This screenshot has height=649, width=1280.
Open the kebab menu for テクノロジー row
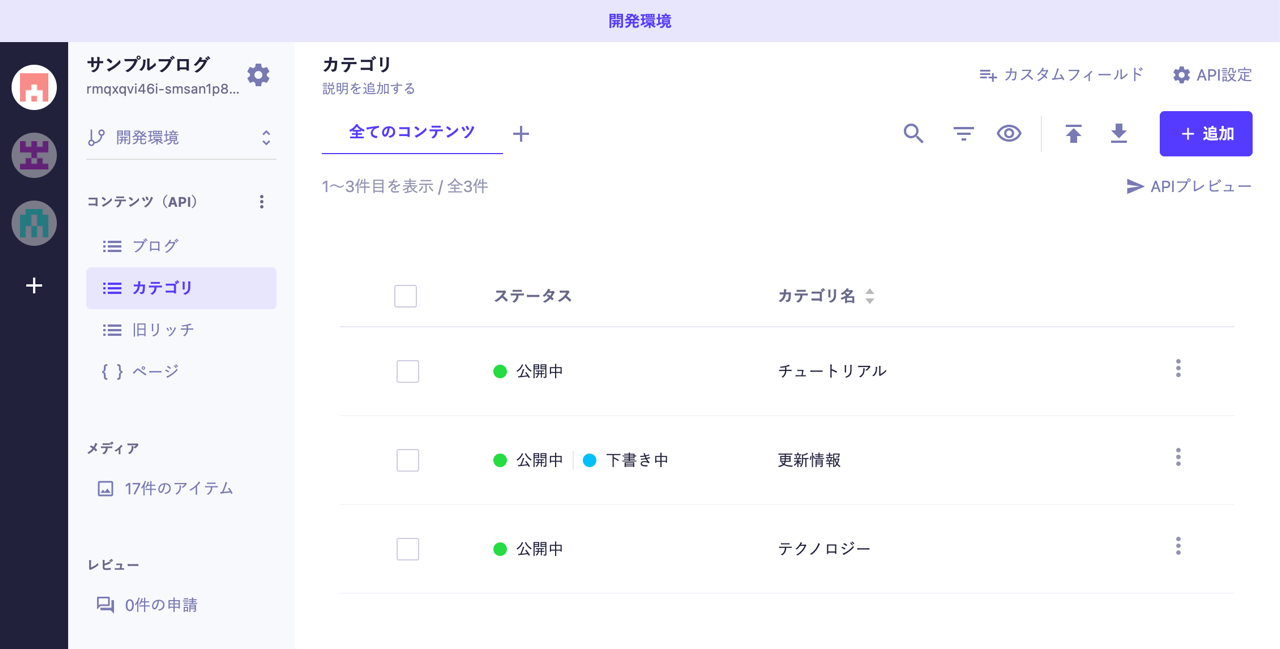click(1178, 546)
